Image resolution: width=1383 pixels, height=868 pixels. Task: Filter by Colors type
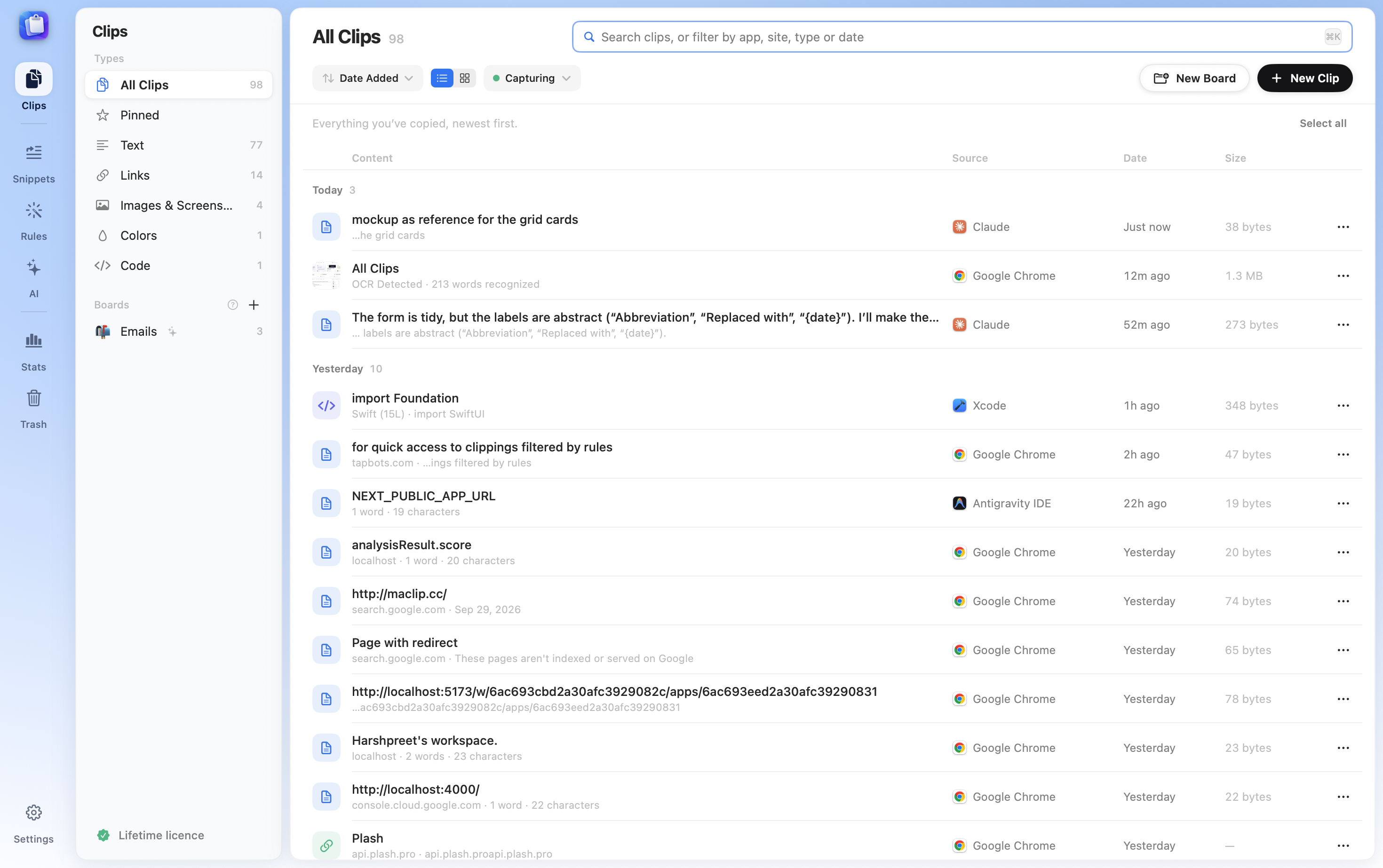coord(179,236)
